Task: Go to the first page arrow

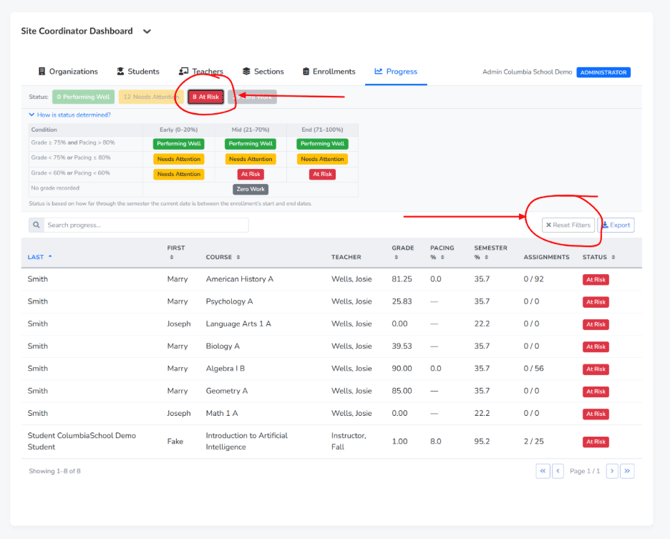Action: tap(543, 471)
